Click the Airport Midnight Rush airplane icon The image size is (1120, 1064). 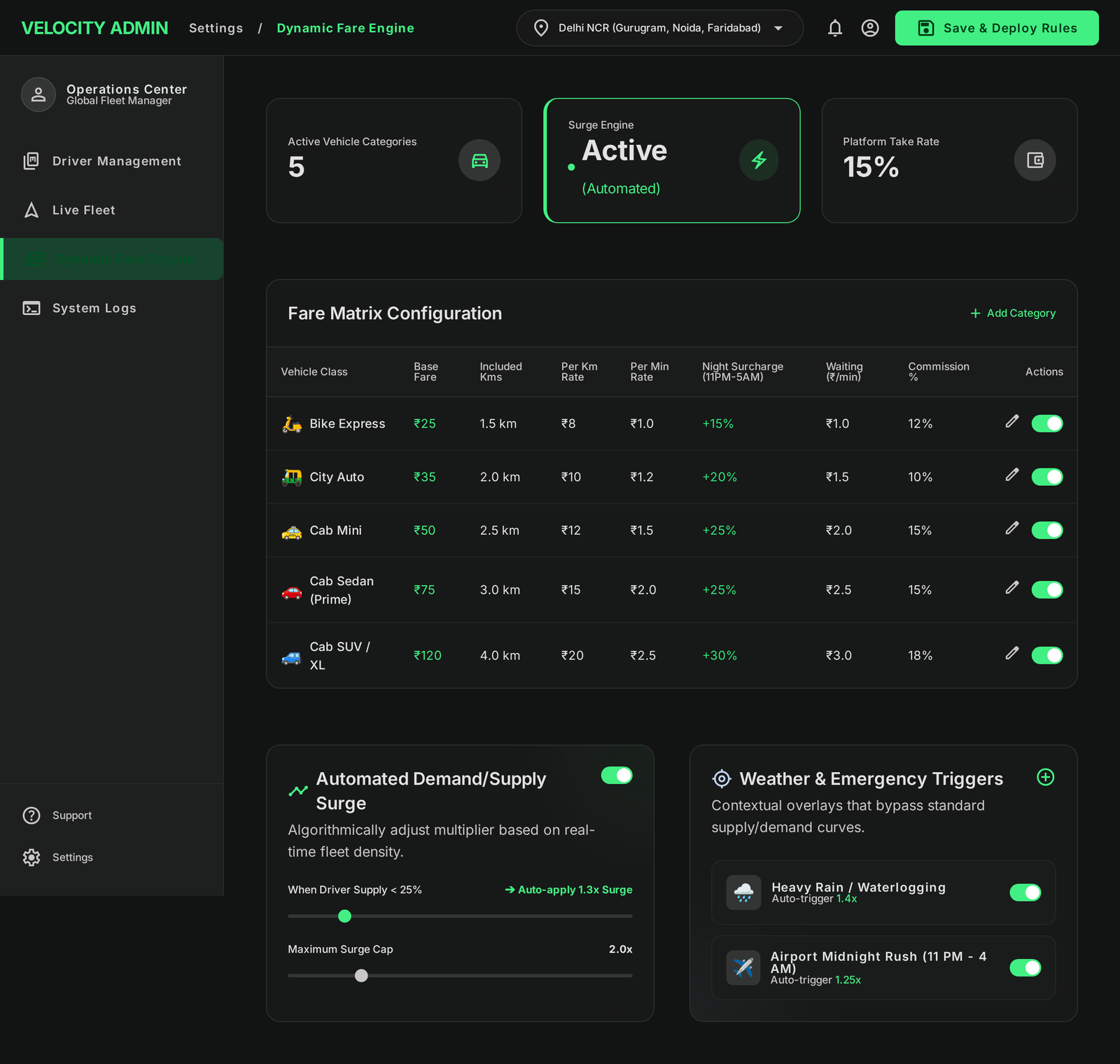[x=743, y=967]
